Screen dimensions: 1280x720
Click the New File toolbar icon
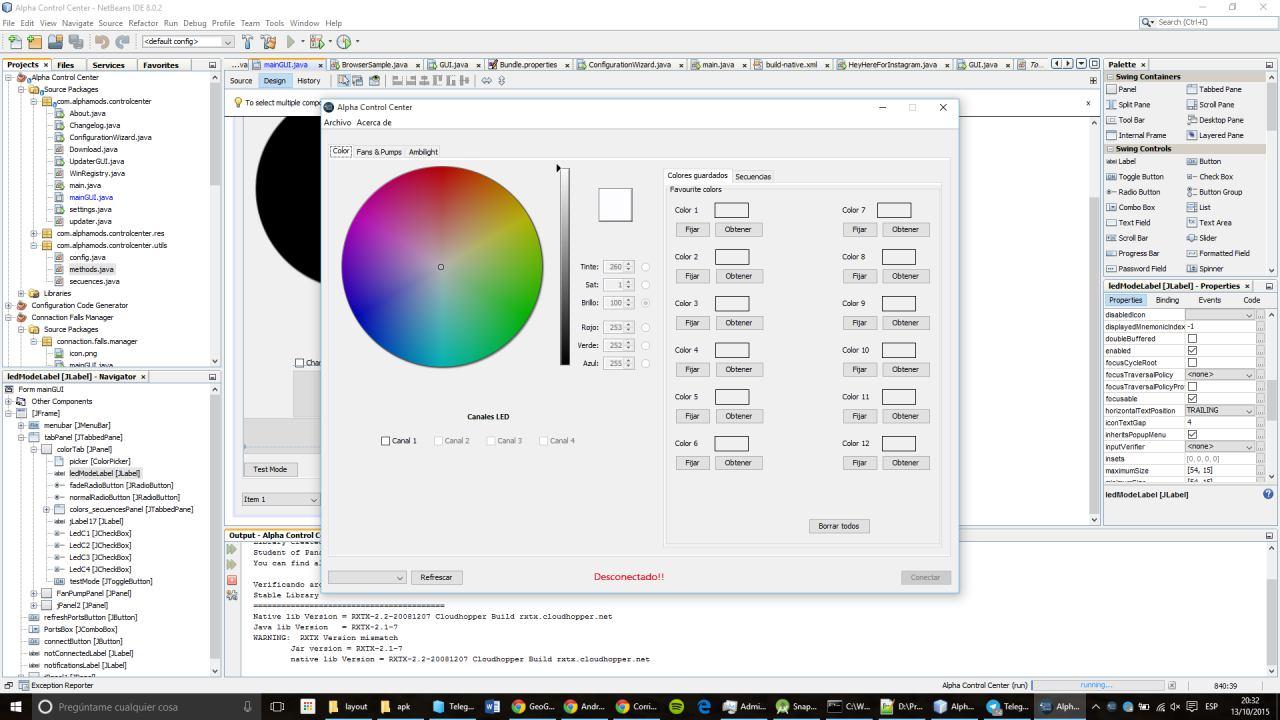(x=15, y=42)
